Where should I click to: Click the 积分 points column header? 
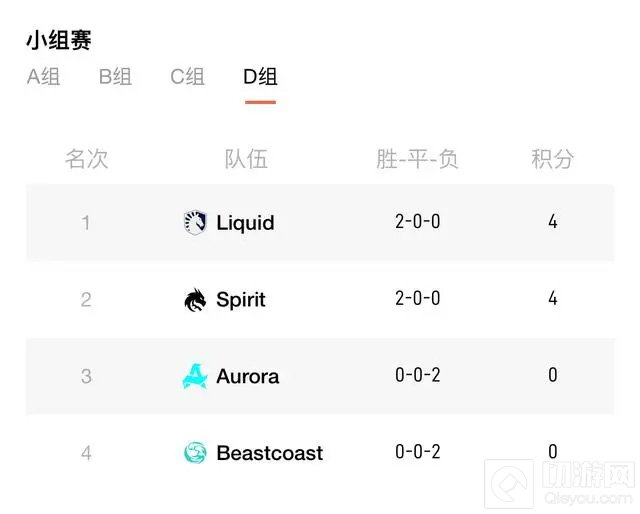point(552,159)
